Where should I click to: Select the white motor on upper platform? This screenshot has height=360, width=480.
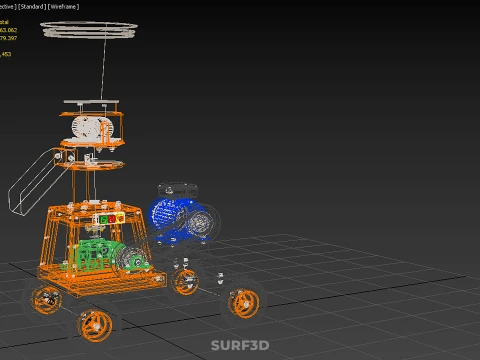pyautogui.click(x=92, y=127)
